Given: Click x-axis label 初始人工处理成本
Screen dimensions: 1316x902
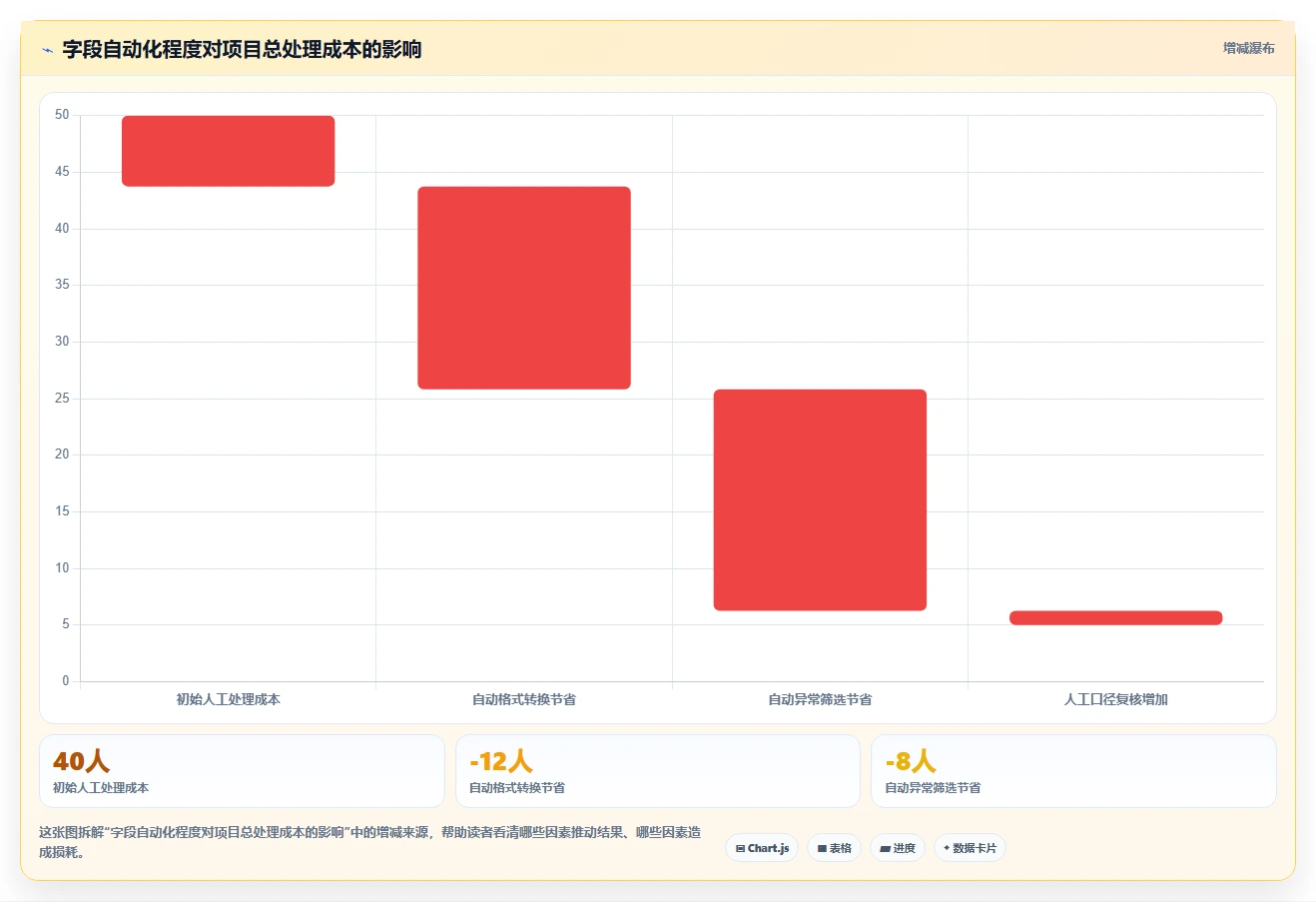Looking at the screenshot, I should [228, 699].
